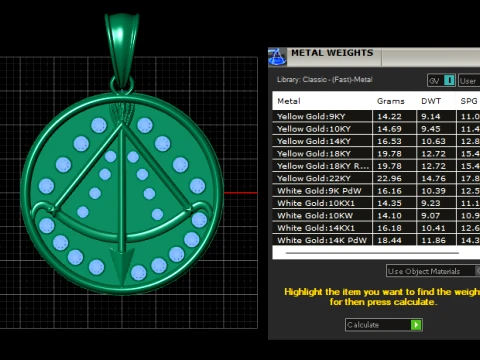Switch to the User library option
480x360 pixels.
[469, 80]
